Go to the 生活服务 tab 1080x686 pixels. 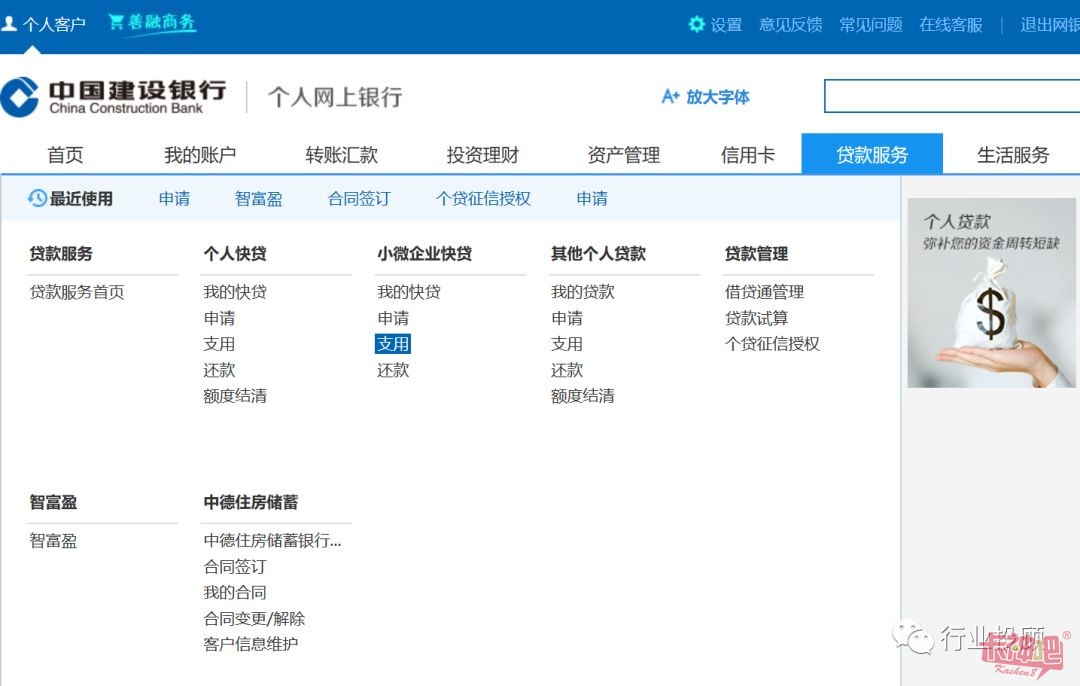[1013, 154]
